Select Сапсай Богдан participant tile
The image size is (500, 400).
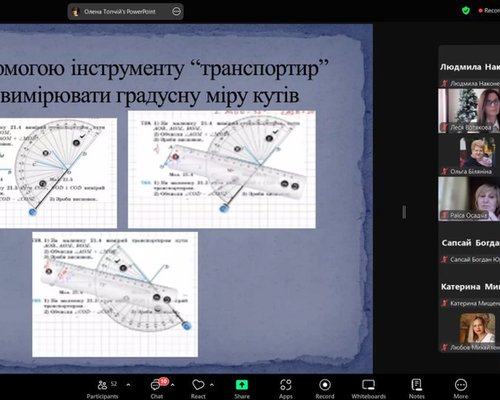click(x=469, y=250)
